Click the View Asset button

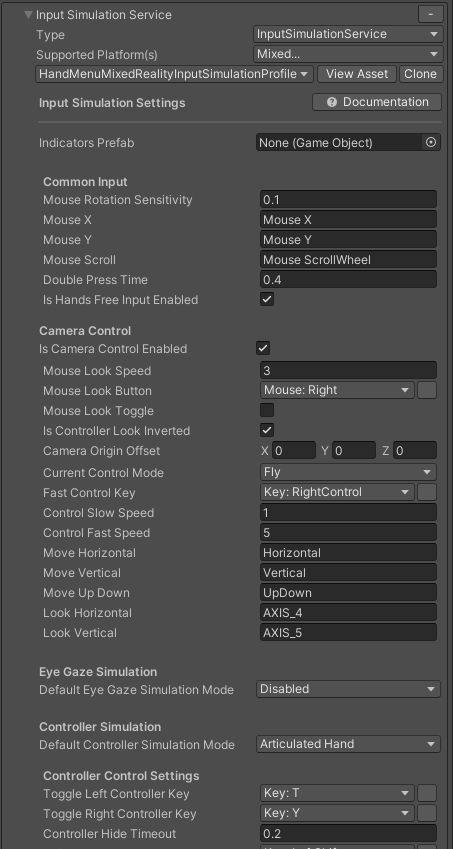pyautogui.click(x=357, y=74)
